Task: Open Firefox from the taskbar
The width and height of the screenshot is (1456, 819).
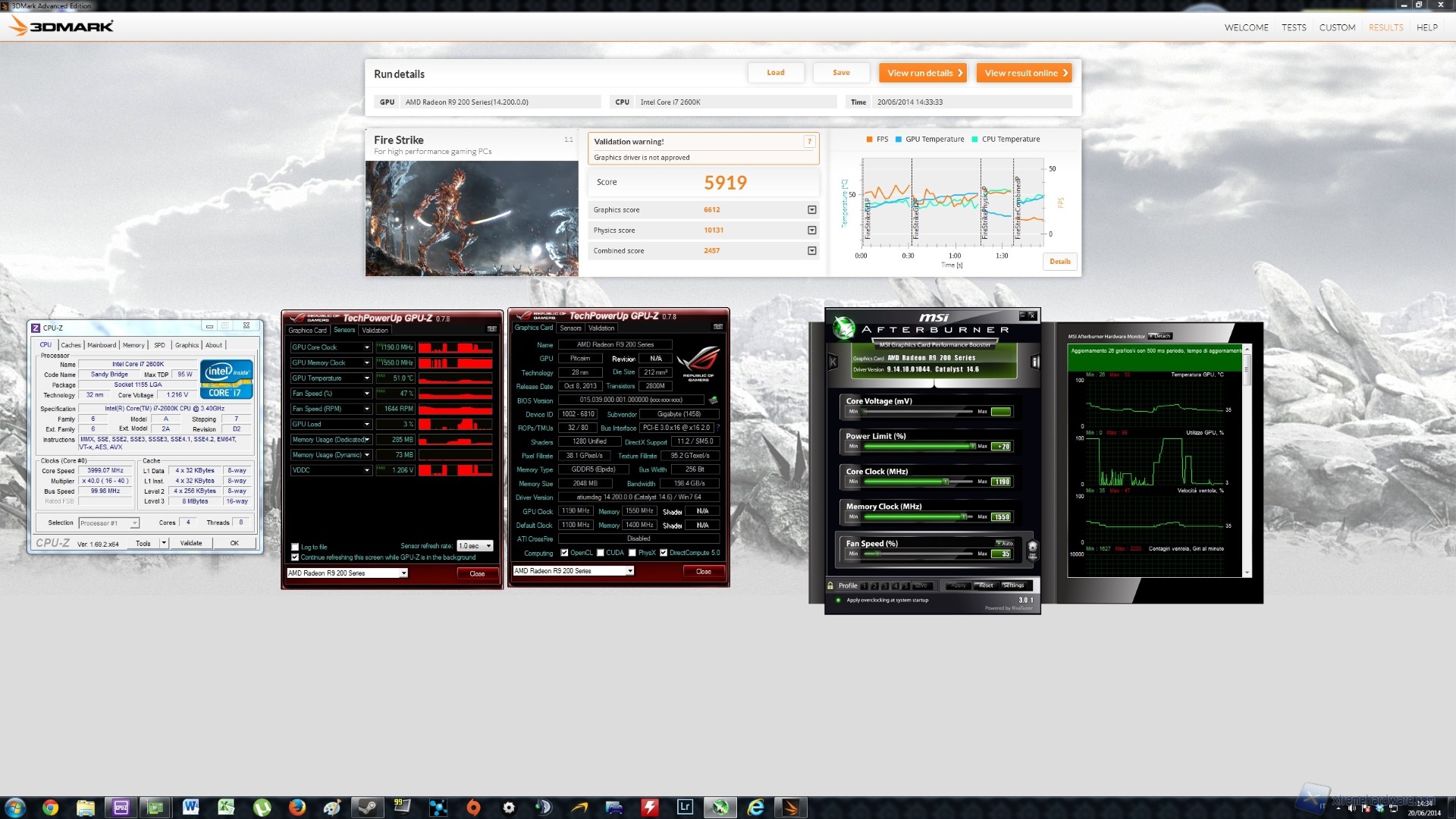Action: [x=297, y=808]
